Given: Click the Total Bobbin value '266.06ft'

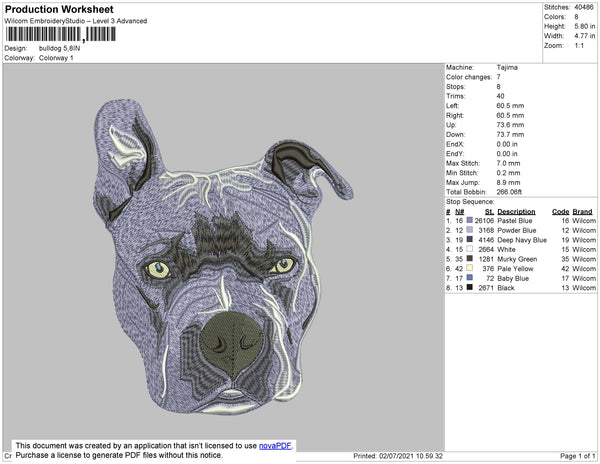Looking at the screenshot, I should point(509,192).
